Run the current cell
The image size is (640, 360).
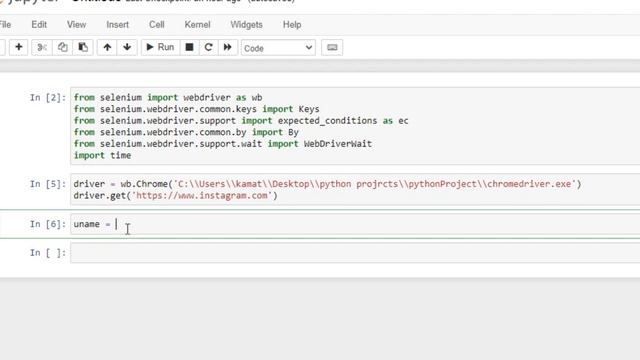click(160, 47)
